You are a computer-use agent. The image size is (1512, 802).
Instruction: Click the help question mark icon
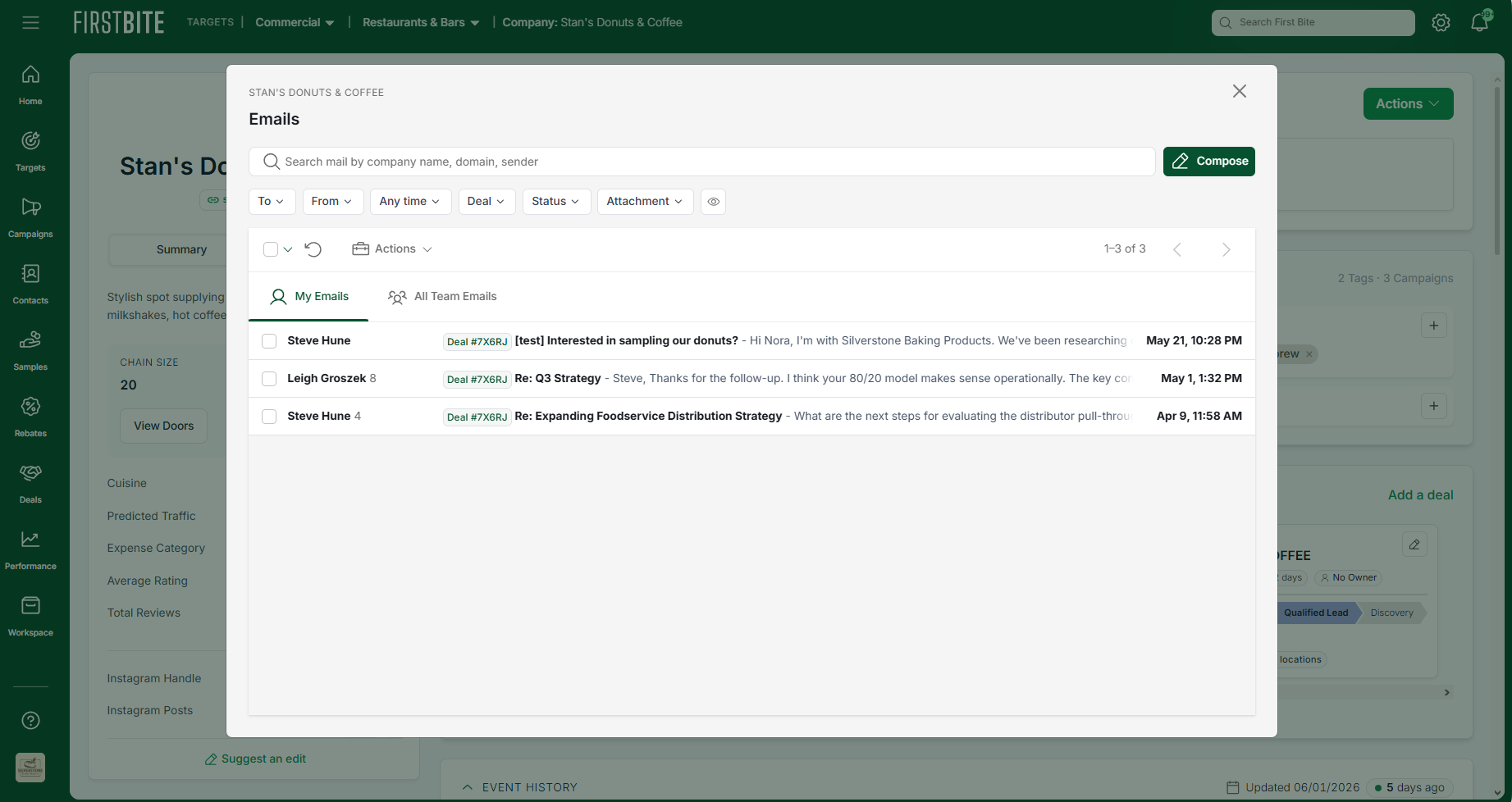tap(30, 721)
